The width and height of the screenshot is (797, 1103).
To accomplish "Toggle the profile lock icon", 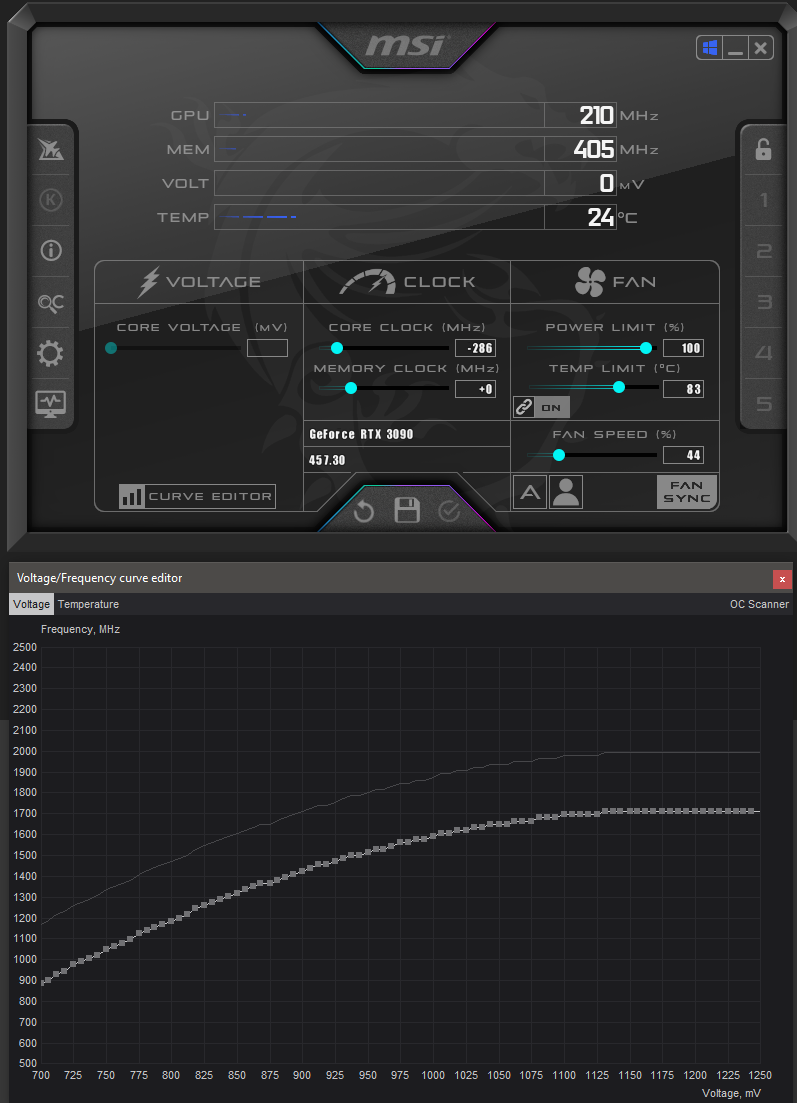I will (763, 149).
